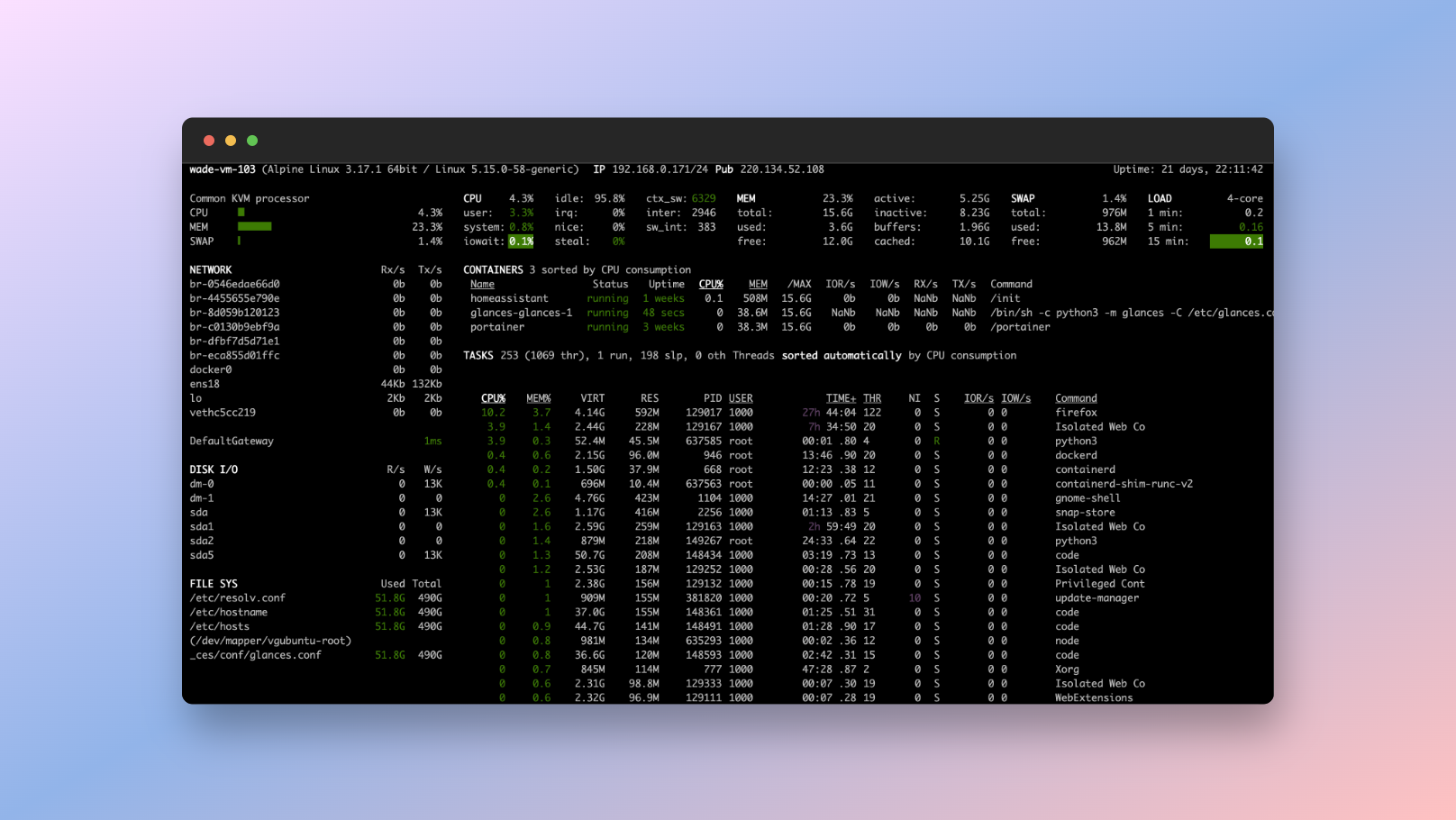
Task: Click the dm-0 disk row
Action: tap(315, 484)
